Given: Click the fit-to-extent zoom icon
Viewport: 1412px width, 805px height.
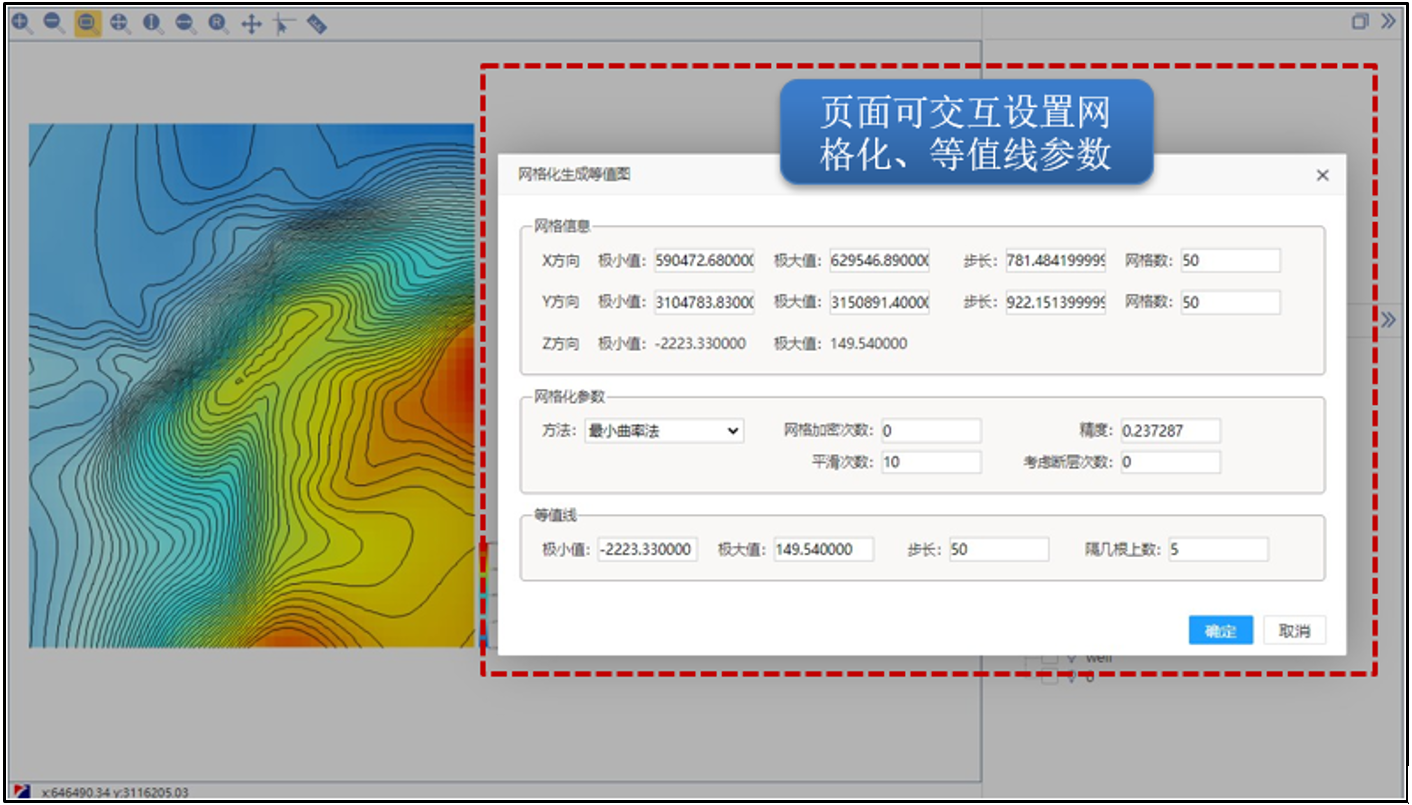Looking at the screenshot, I should (x=118, y=21).
